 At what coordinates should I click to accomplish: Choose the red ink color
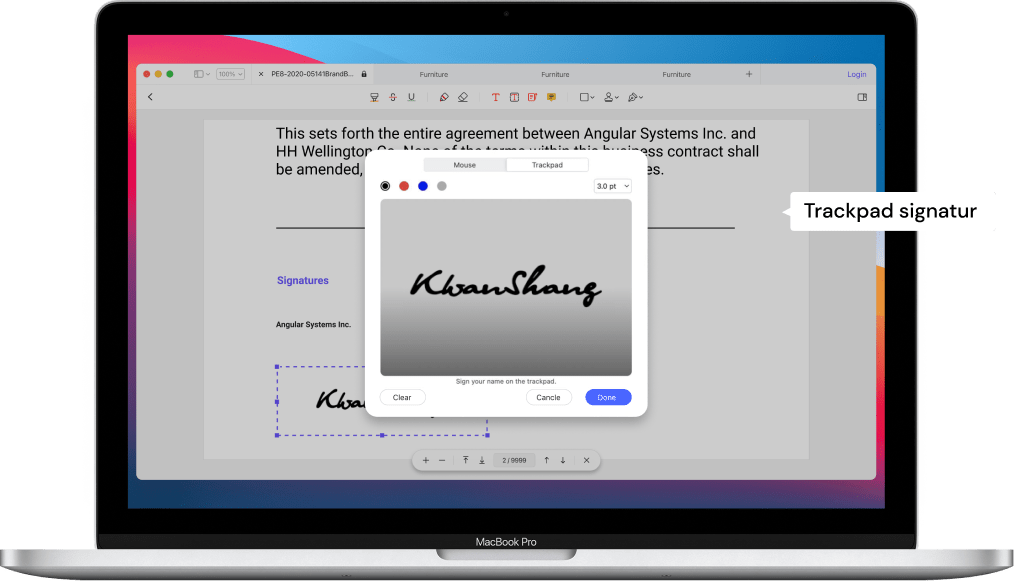pos(404,186)
